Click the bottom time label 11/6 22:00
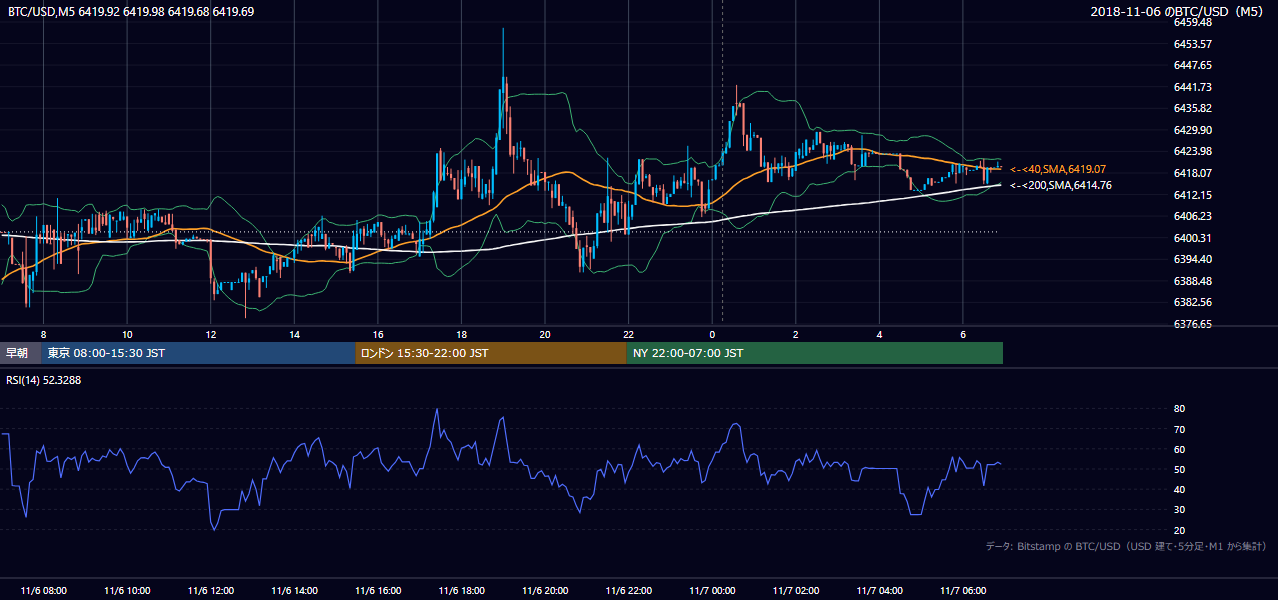The image size is (1278, 600). pyautogui.click(x=629, y=591)
